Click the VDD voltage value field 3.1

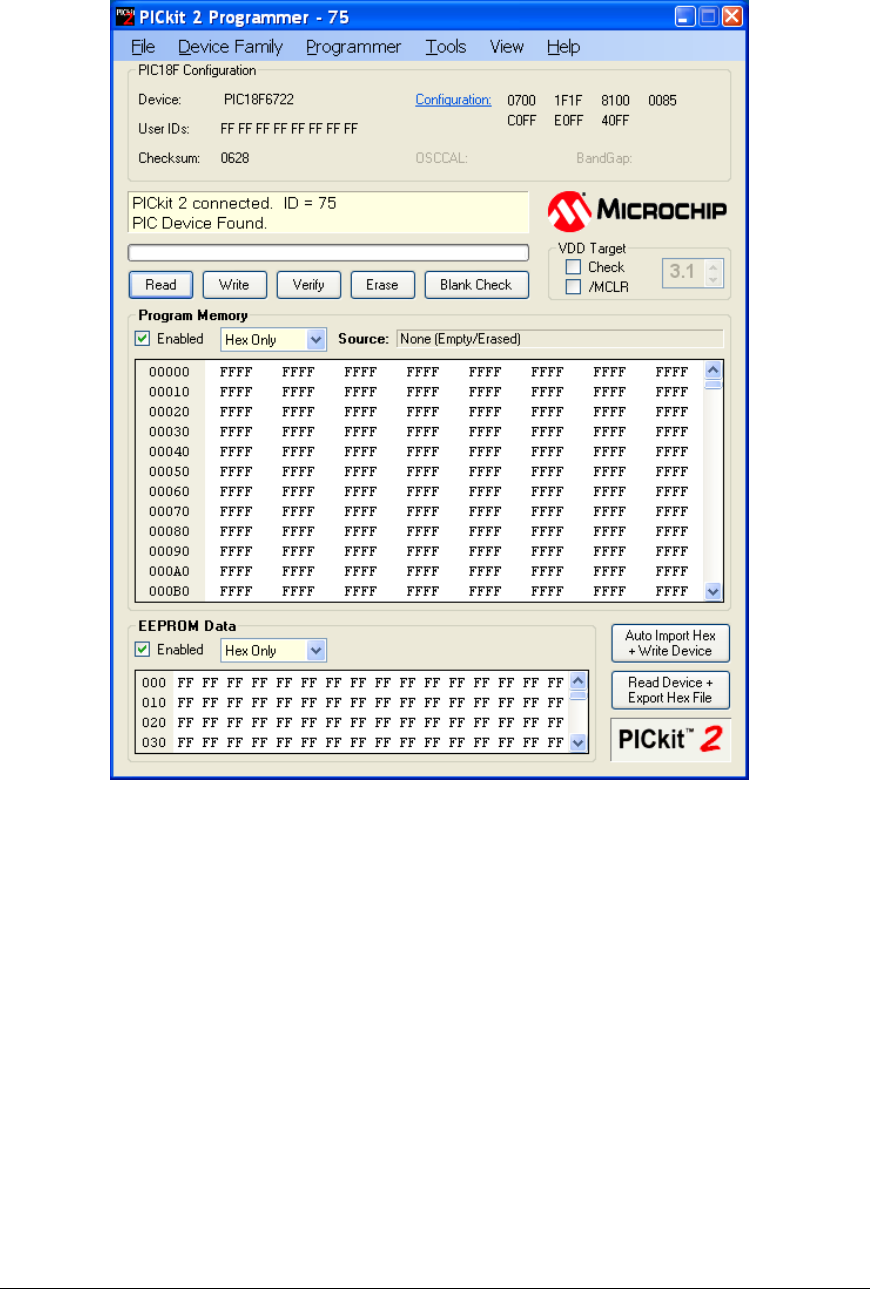pos(683,272)
